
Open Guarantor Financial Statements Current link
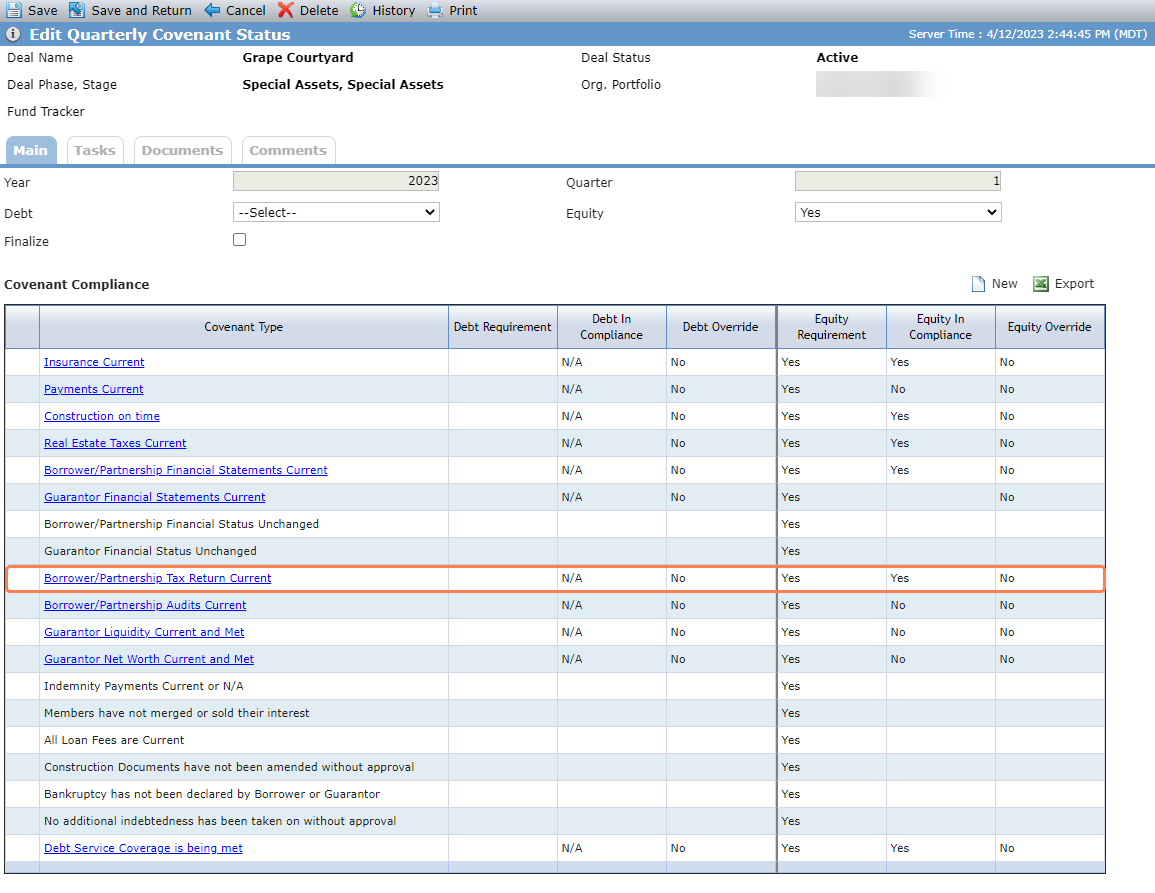pos(155,497)
